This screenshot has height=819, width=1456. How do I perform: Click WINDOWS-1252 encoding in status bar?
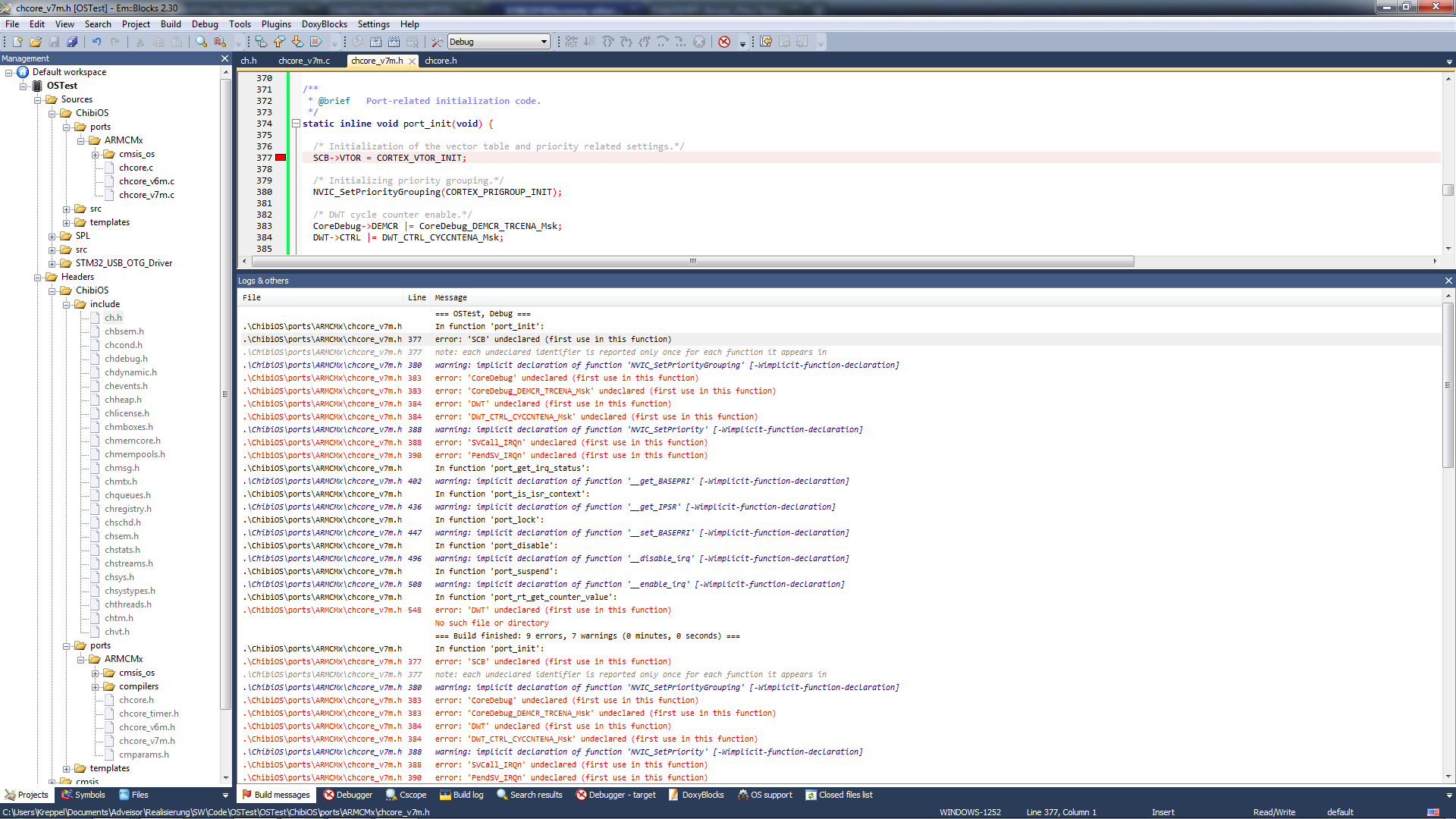click(x=970, y=812)
